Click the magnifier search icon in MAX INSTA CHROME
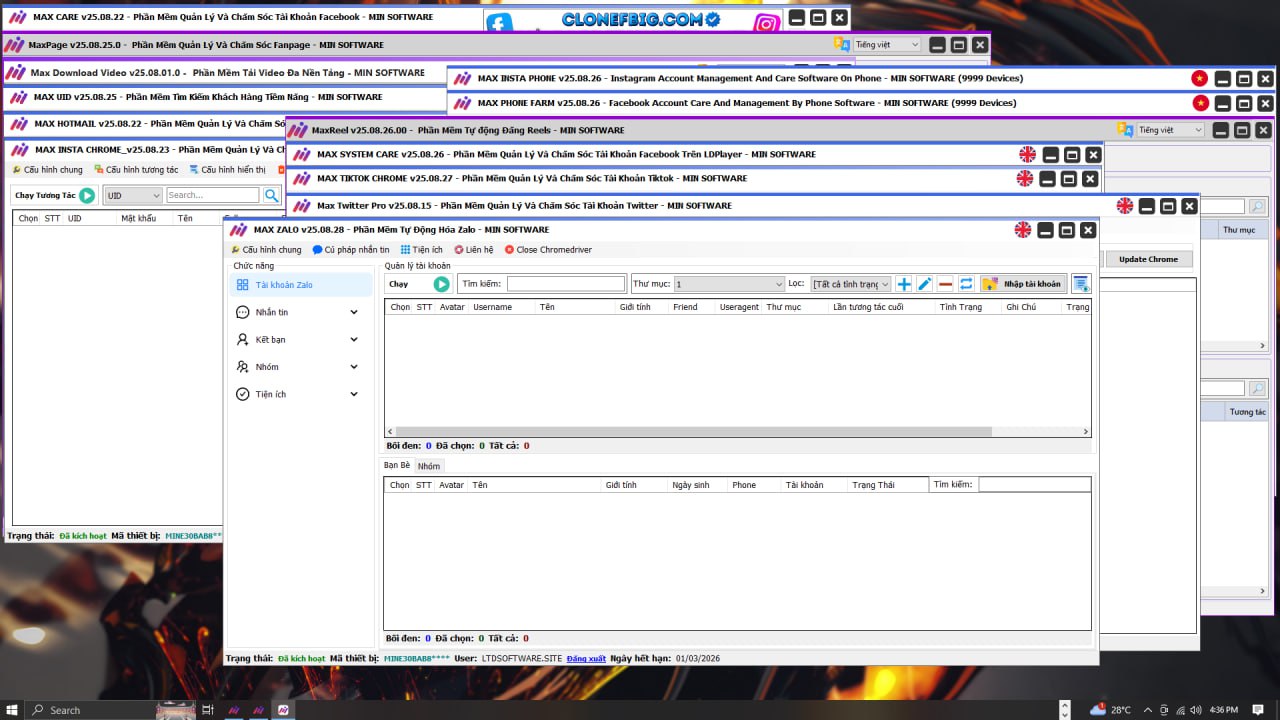 pyautogui.click(x=271, y=195)
